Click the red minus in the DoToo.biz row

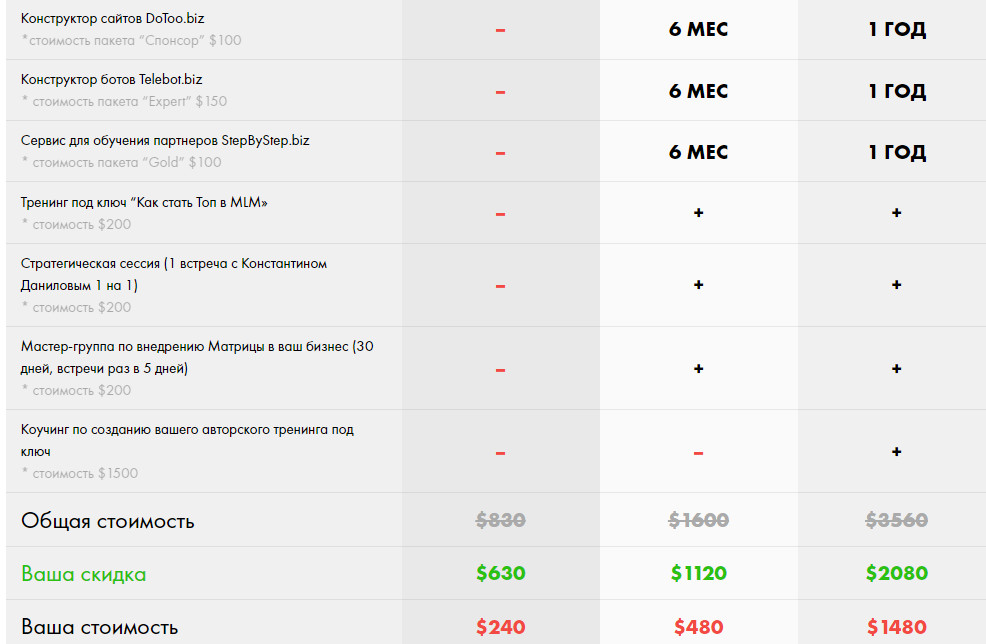[500, 30]
